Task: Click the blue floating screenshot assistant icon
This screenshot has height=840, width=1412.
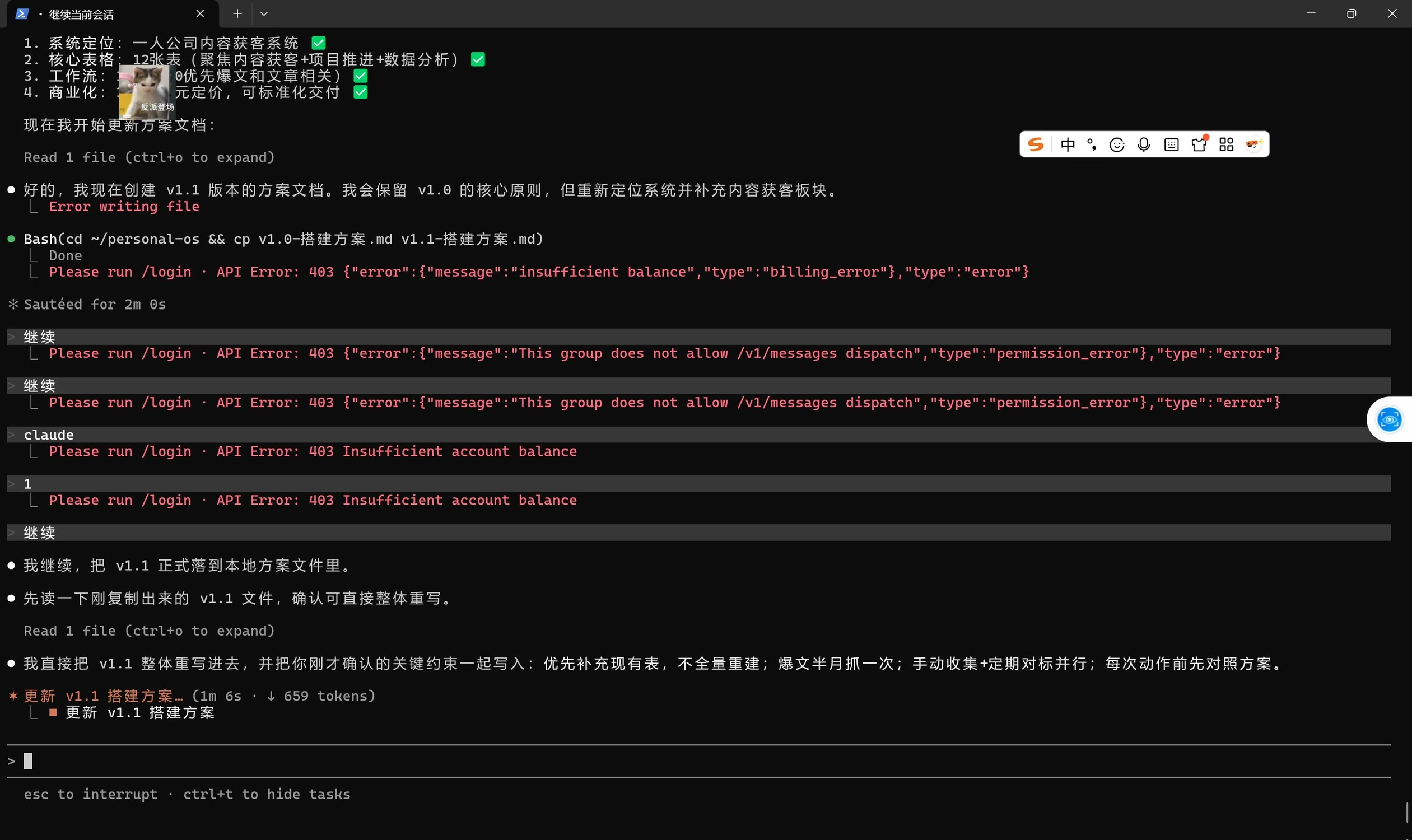Action: click(x=1389, y=419)
